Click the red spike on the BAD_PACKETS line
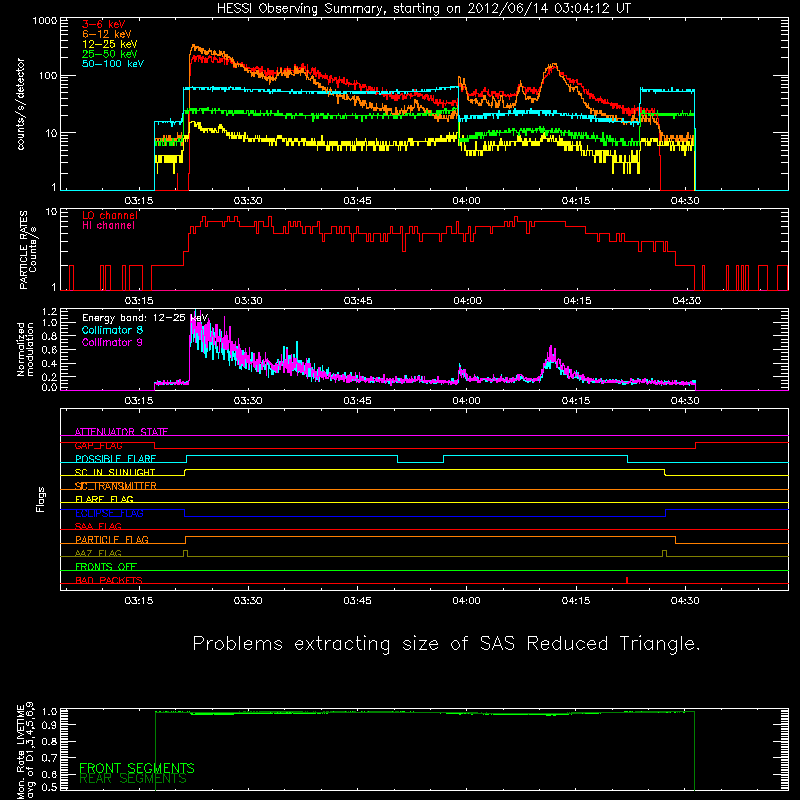This screenshot has width=800, height=800. point(627,580)
